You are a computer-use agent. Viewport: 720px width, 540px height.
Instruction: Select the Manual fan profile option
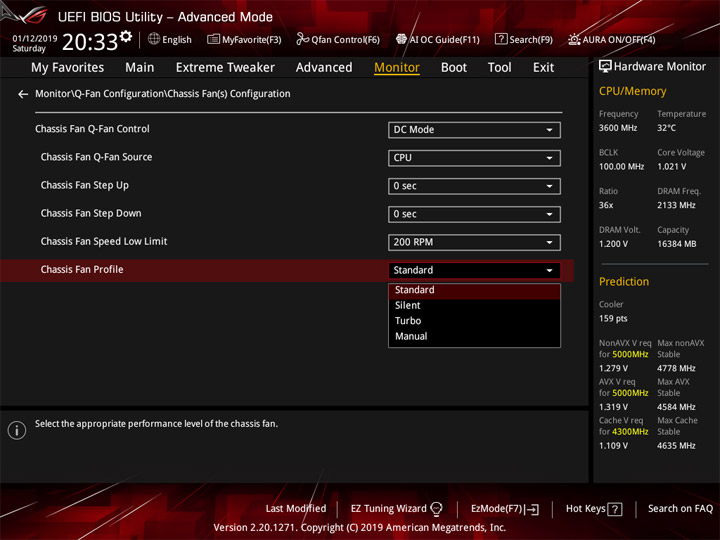pos(474,337)
